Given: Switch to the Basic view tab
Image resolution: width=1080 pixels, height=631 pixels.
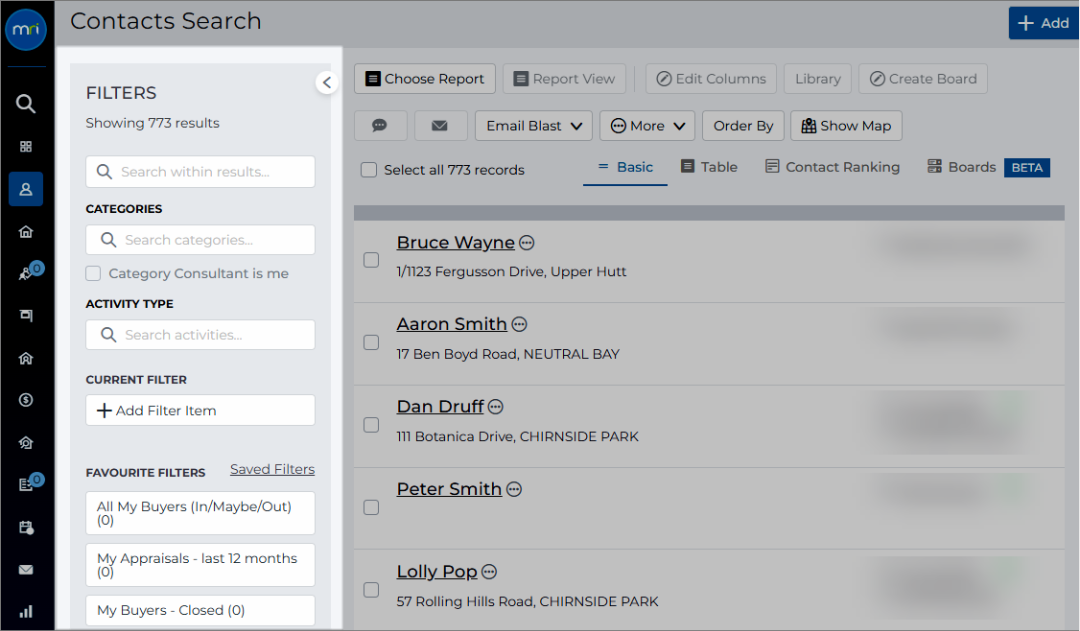Looking at the screenshot, I should [625, 167].
